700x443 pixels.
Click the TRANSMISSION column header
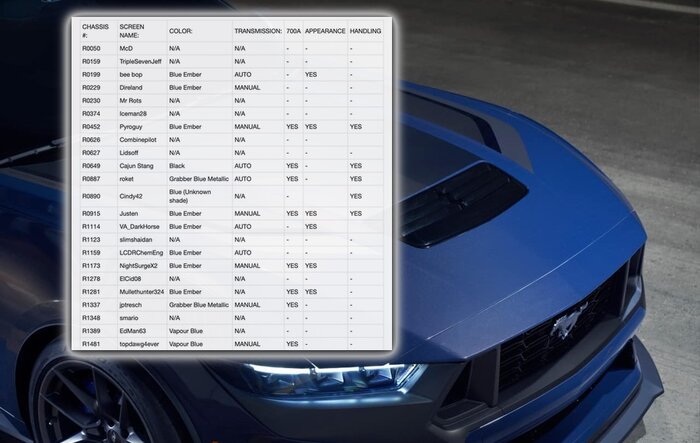257,30
